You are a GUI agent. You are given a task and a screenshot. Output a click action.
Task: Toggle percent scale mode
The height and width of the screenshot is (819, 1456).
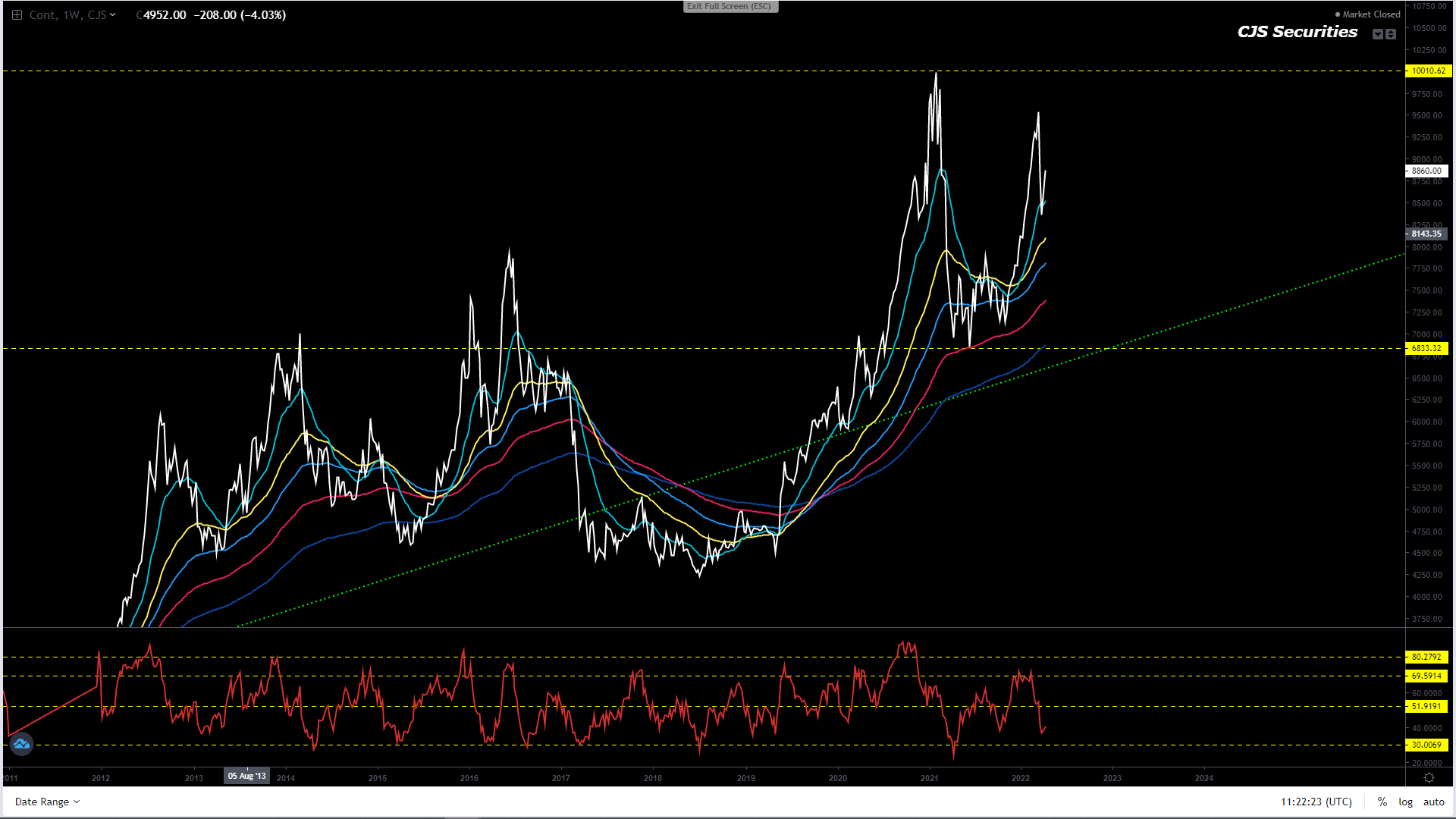point(1382,802)
